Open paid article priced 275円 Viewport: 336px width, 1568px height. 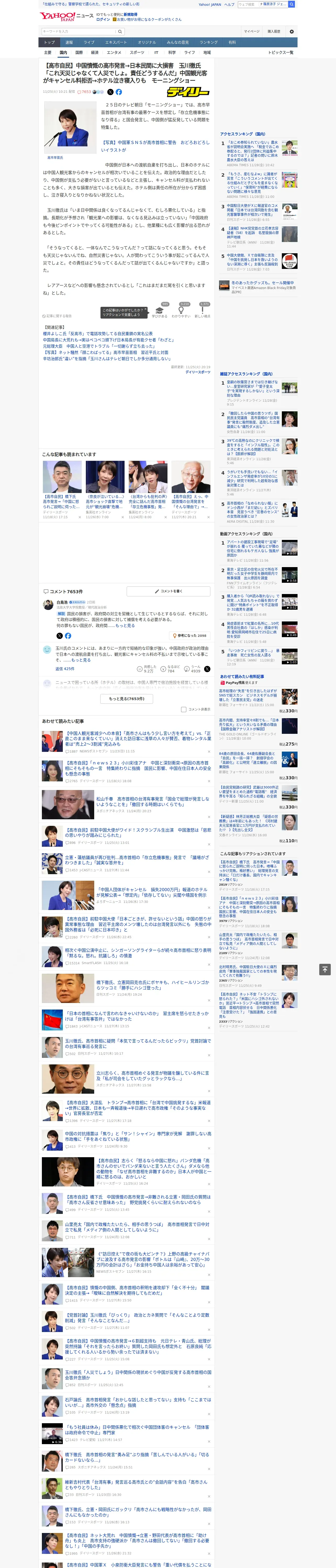pos(259,732)
